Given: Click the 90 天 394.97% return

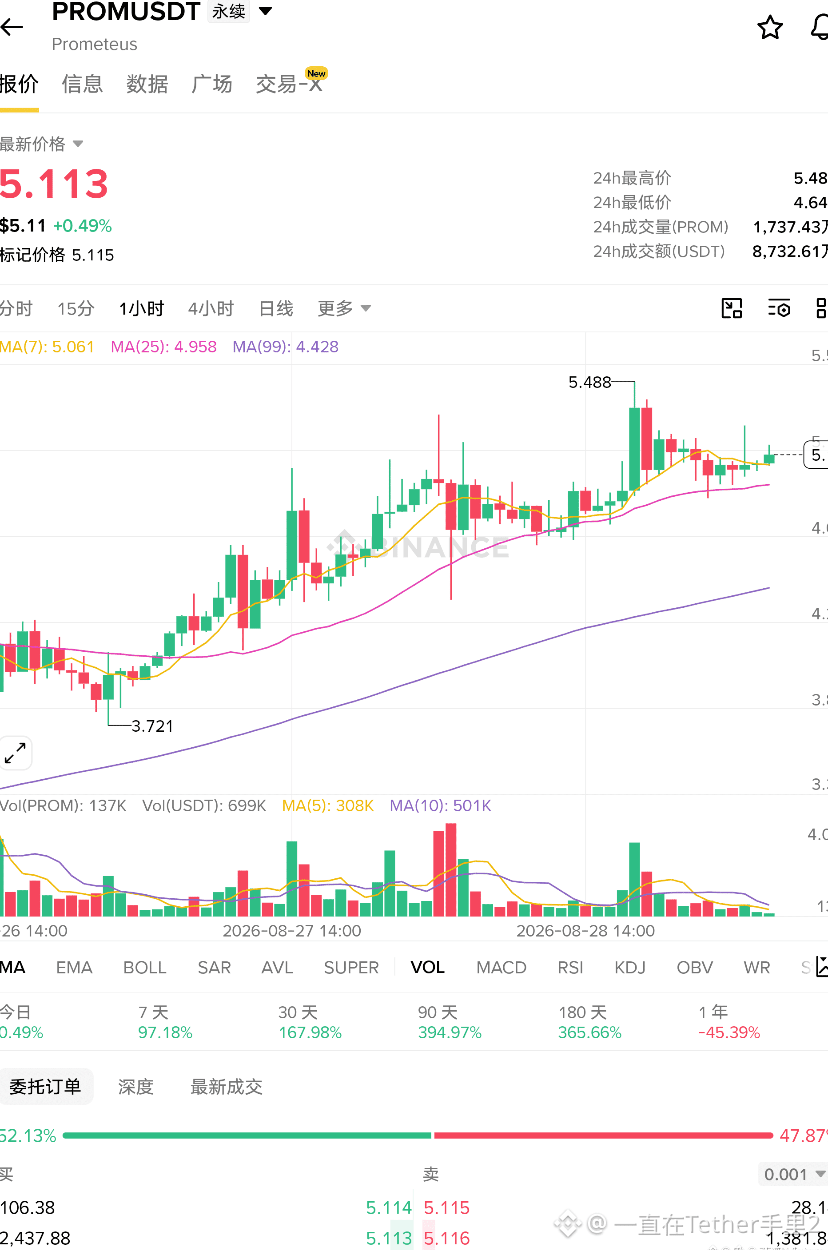Looking at the screenshot, I should [450, 1022].
